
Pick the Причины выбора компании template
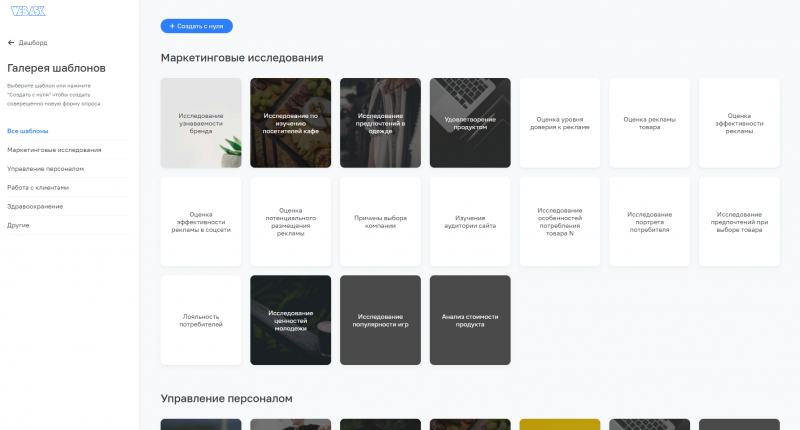[x=380, y=222]
